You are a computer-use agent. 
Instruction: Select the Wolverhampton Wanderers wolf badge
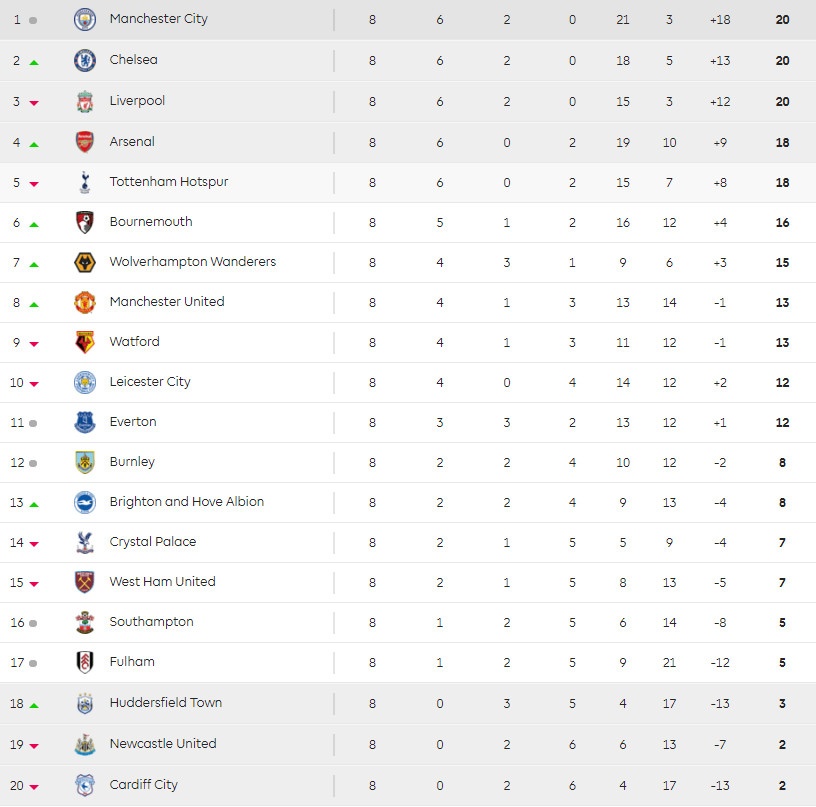tap(85, 262)
